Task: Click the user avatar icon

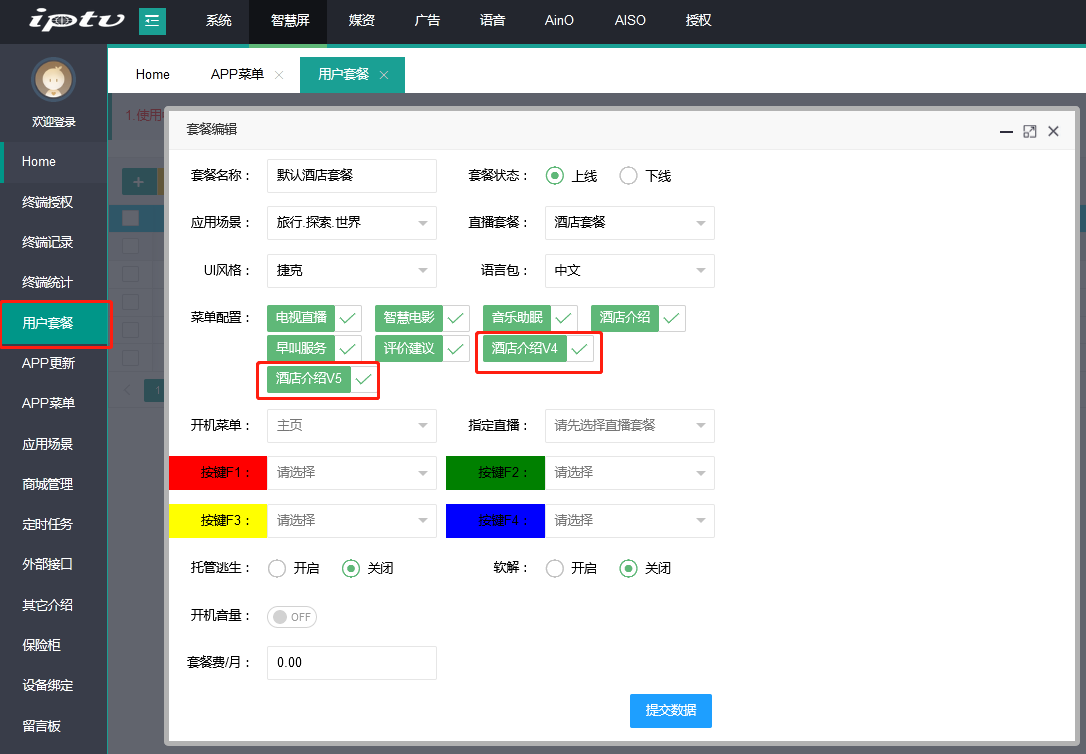Action: [x=53, y=79]
